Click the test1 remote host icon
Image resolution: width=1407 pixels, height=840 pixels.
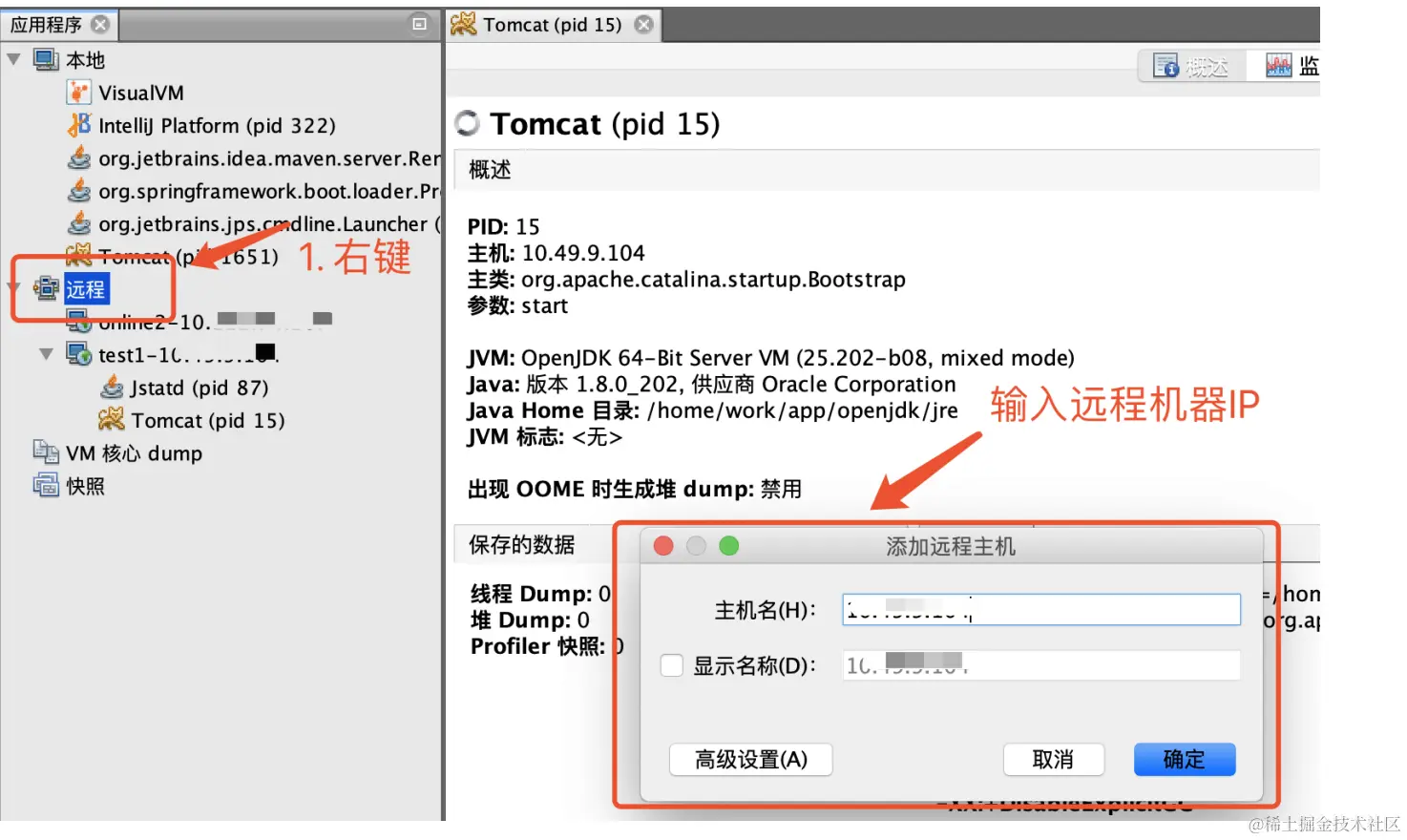coord(78,354)
